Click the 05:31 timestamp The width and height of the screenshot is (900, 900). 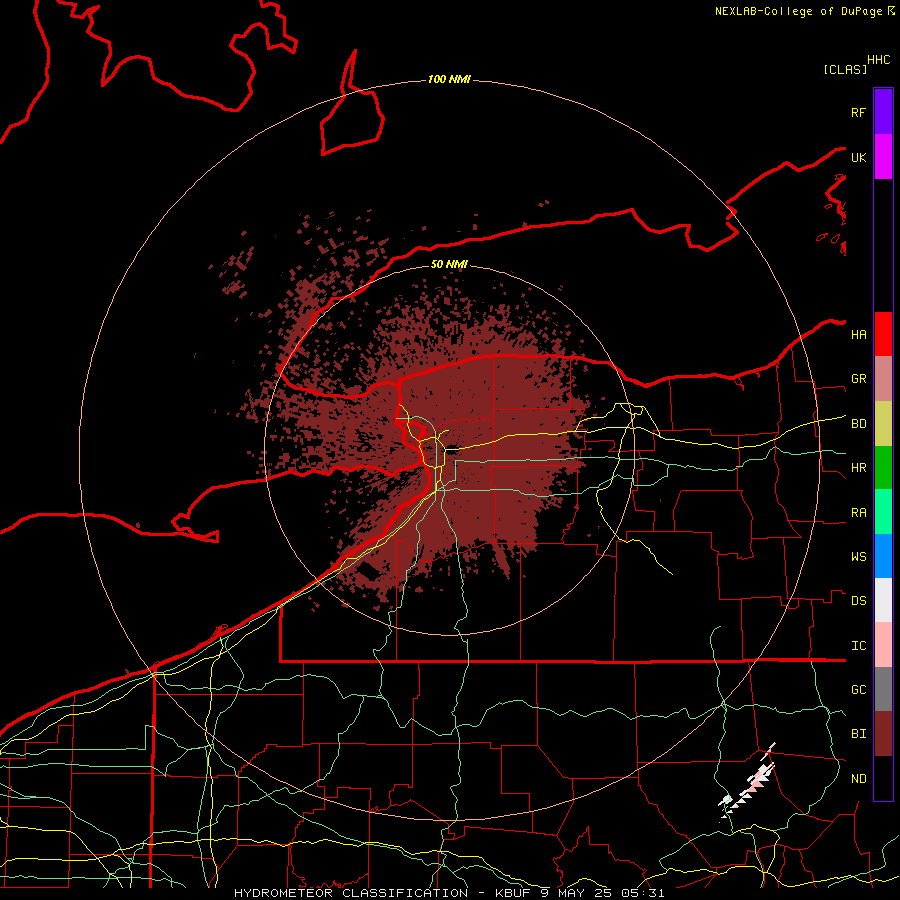645,893
